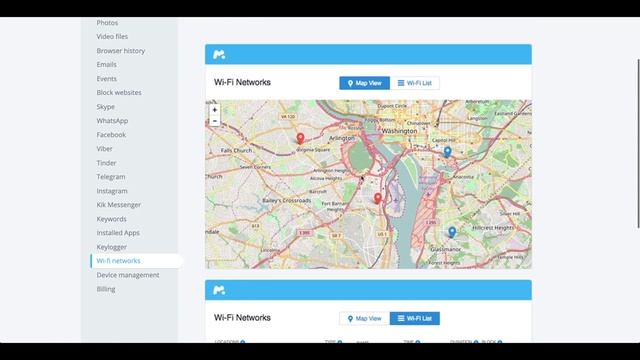Select Wi-Fi List tab in lower panel
Image resolution: width=640 pixels, height=360 pixels.
(x=415, y=318)
